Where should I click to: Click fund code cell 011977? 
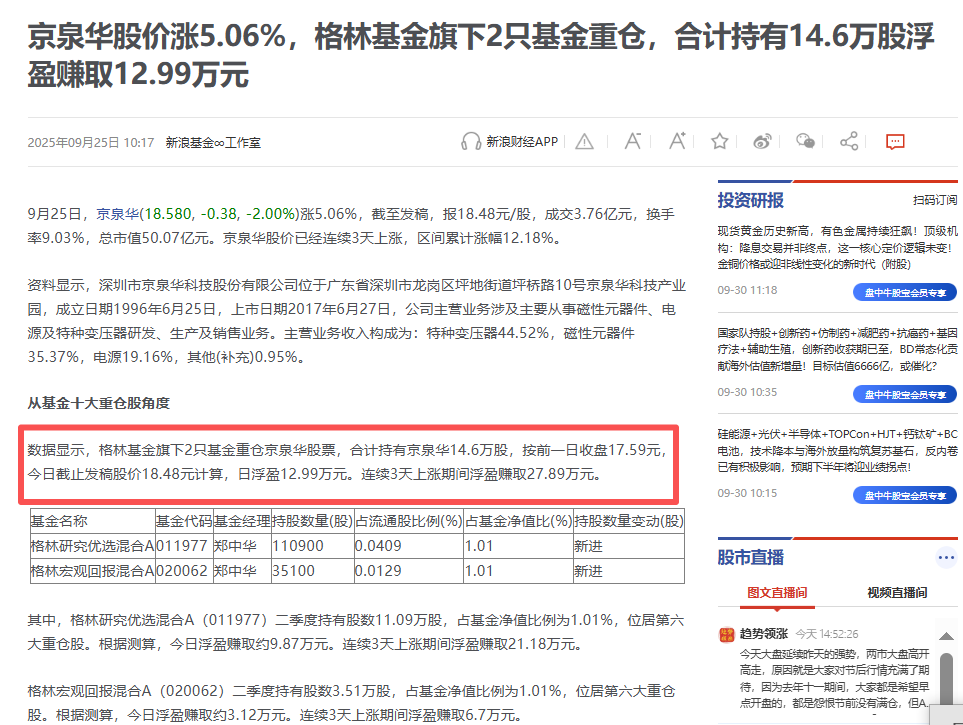182,546
